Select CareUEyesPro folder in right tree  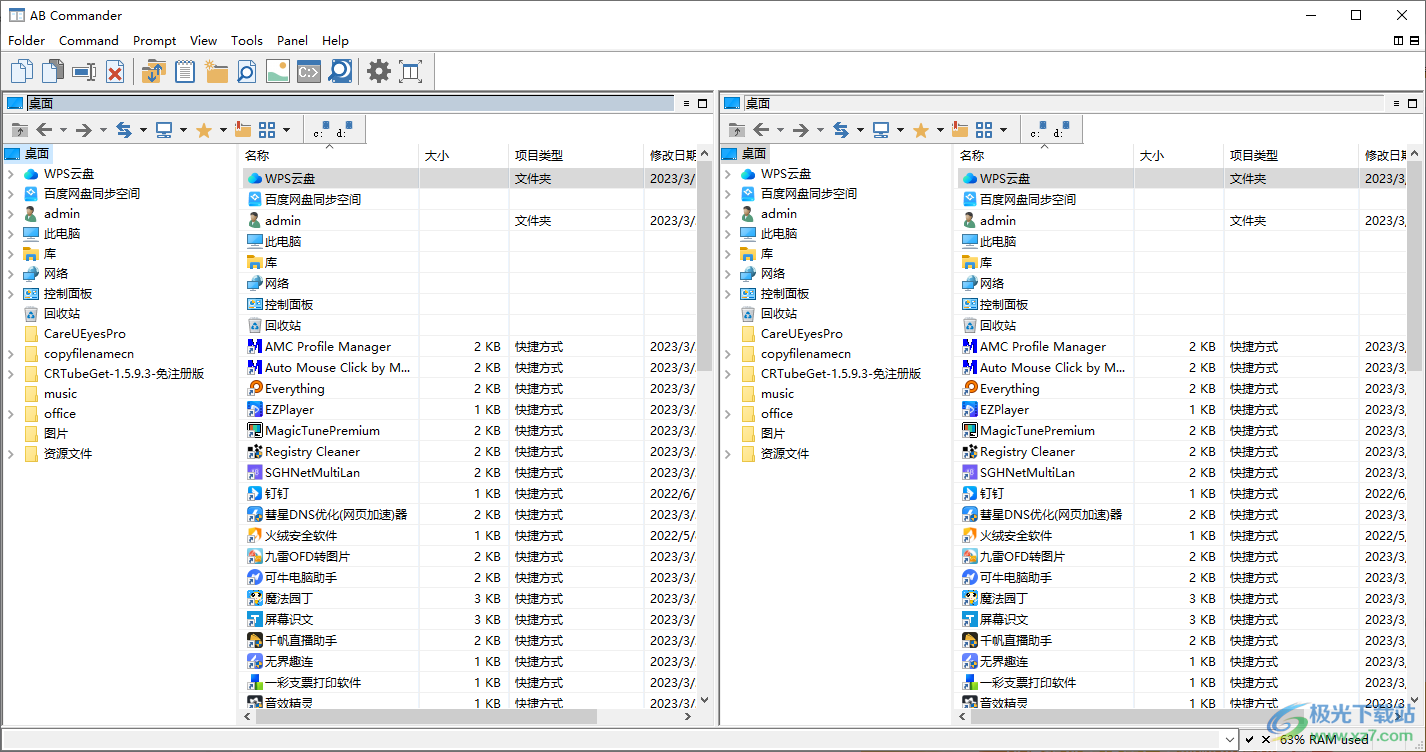801,334
